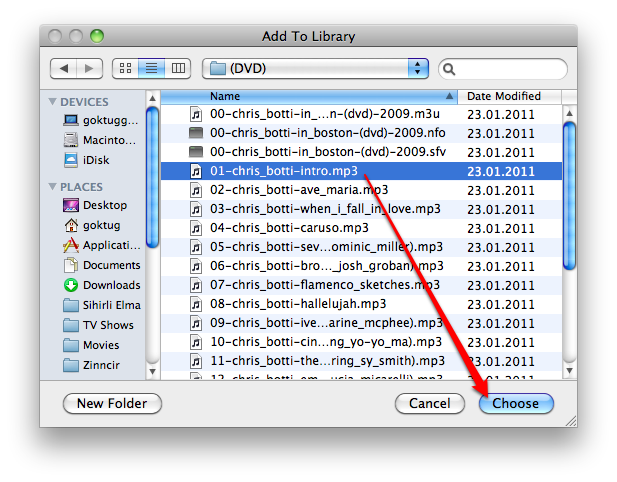Click the search field
This screenshot has width=617, height=482.
pos(505,68)
